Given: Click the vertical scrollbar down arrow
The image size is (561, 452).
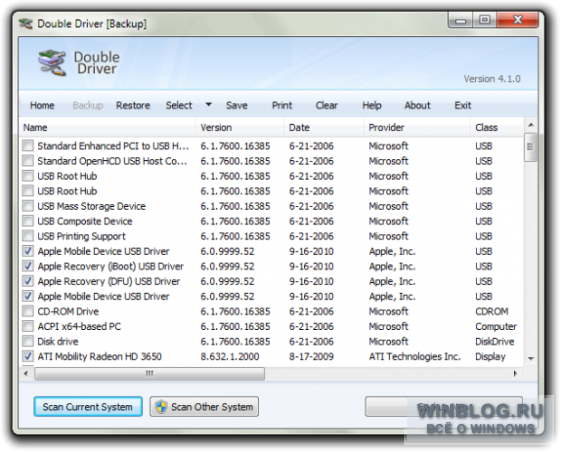Looking at the screenshot, I should (x=531, y=358).
